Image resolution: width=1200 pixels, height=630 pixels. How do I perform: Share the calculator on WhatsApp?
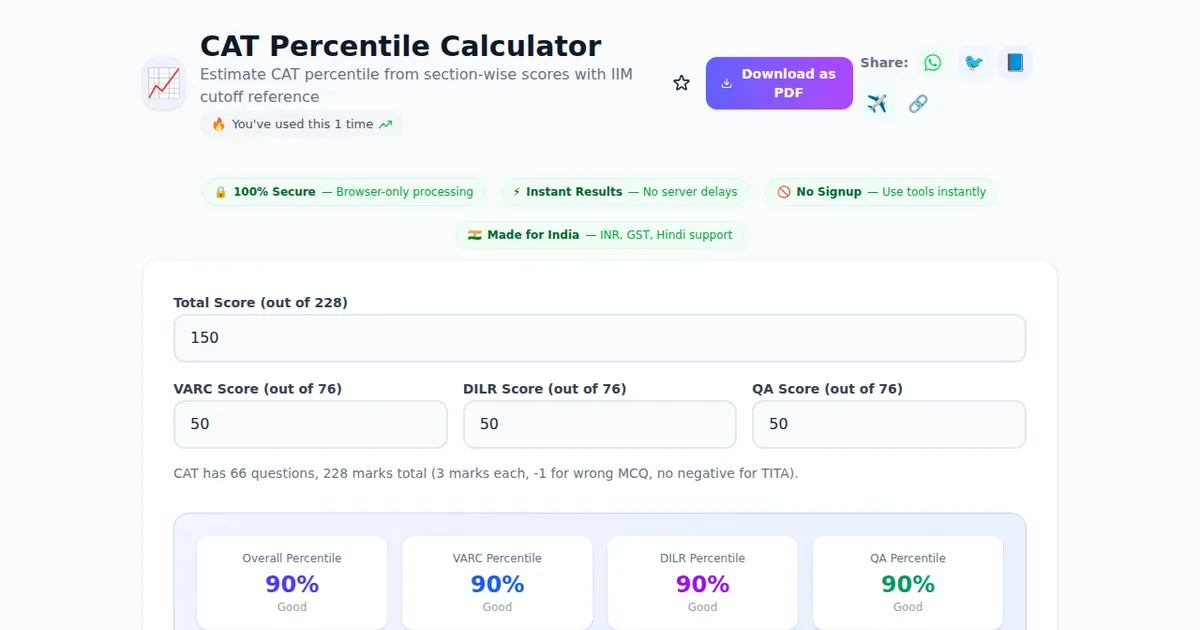[x=932, y=62]
